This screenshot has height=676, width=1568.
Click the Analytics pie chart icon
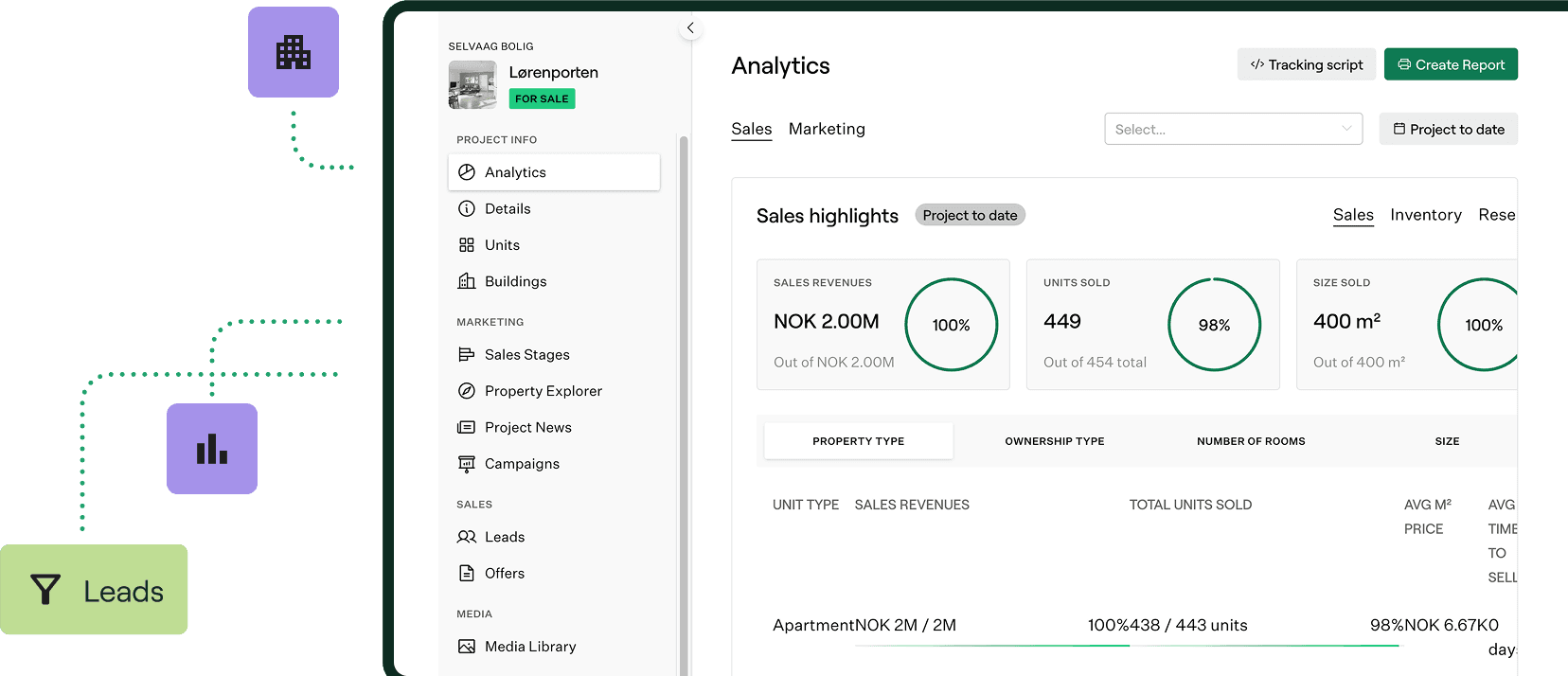coord(467,172)
